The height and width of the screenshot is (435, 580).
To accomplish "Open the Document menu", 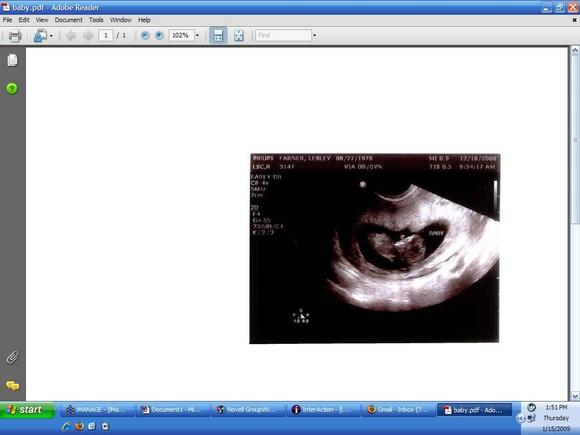I will [68, 20].
